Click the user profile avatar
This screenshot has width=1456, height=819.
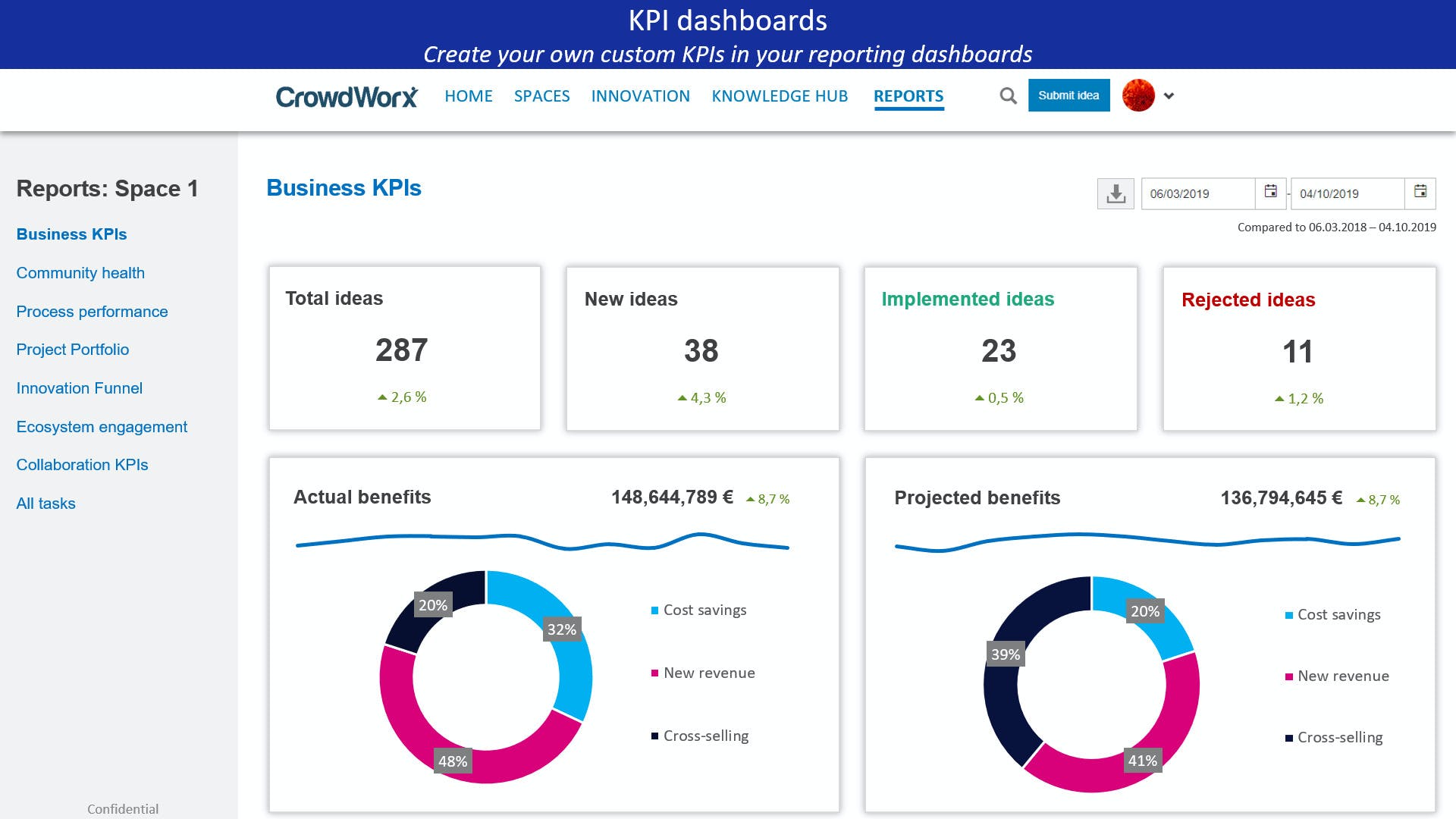point(1138,96)
